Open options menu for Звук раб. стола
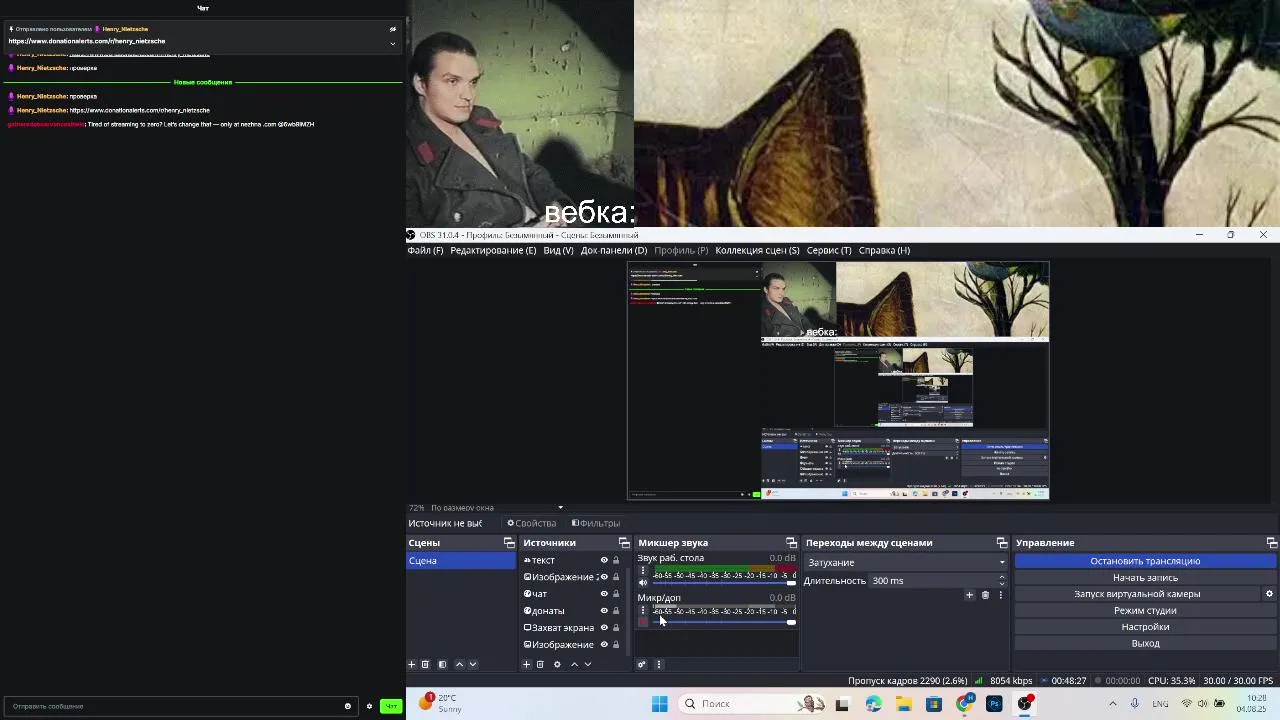Viewport: 1280px width, 720px height. click(x=643, y=571)
